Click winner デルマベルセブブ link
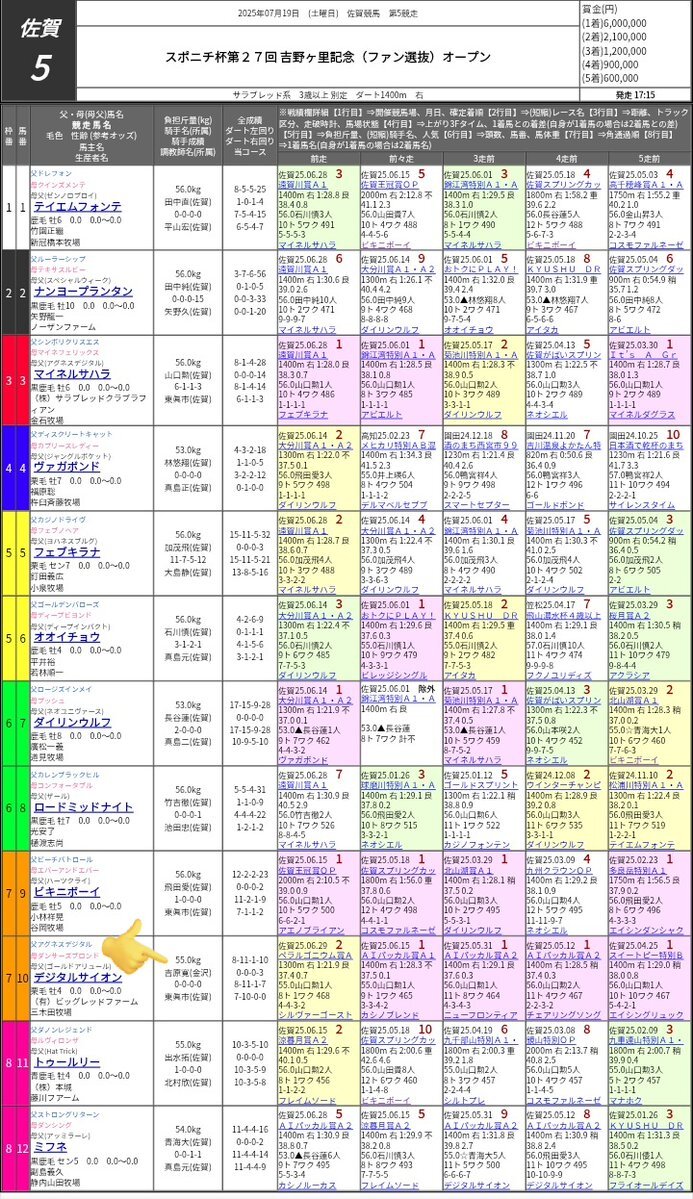 394,505
